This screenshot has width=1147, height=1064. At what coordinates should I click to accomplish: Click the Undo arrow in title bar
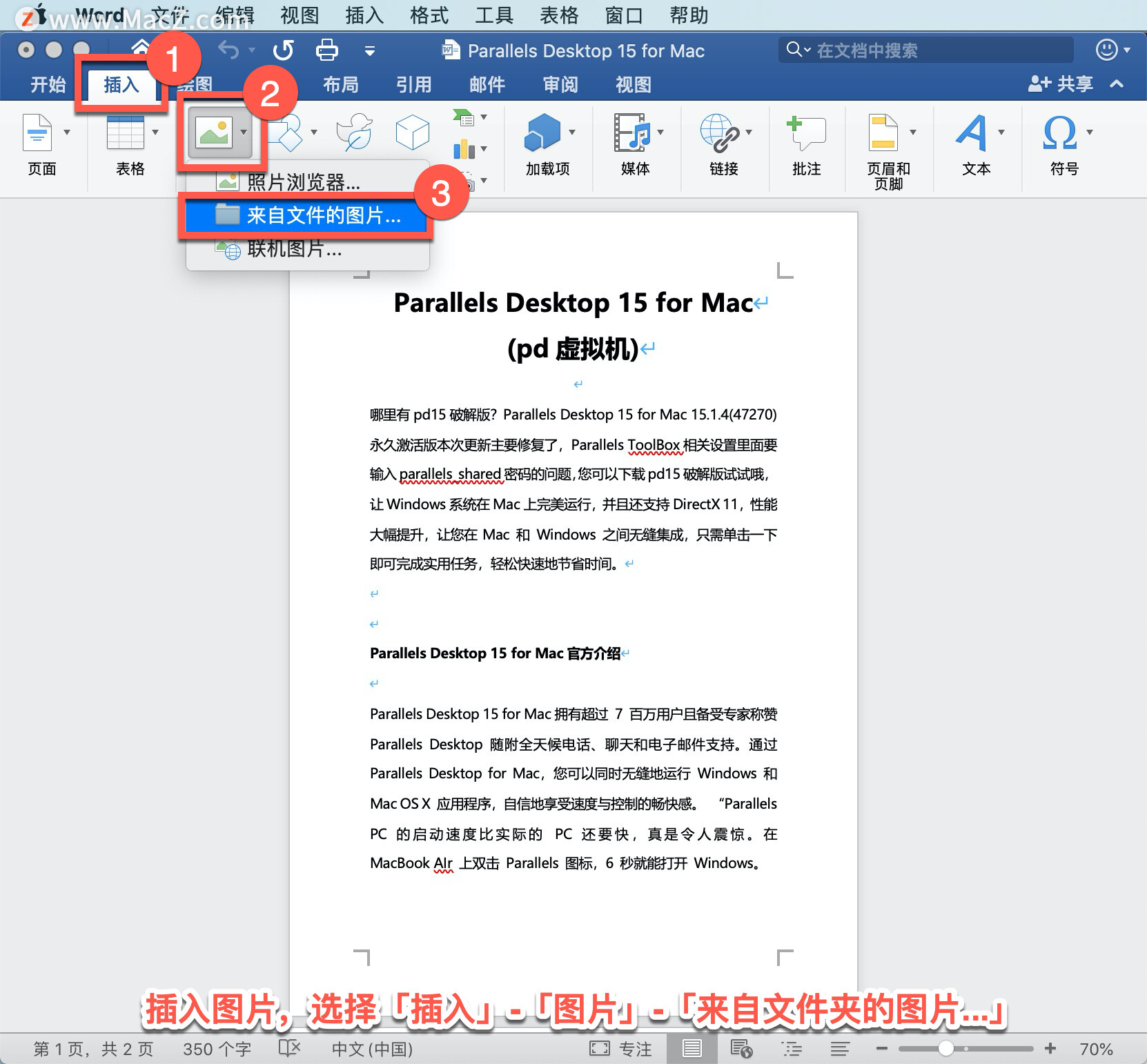[228, 50]
